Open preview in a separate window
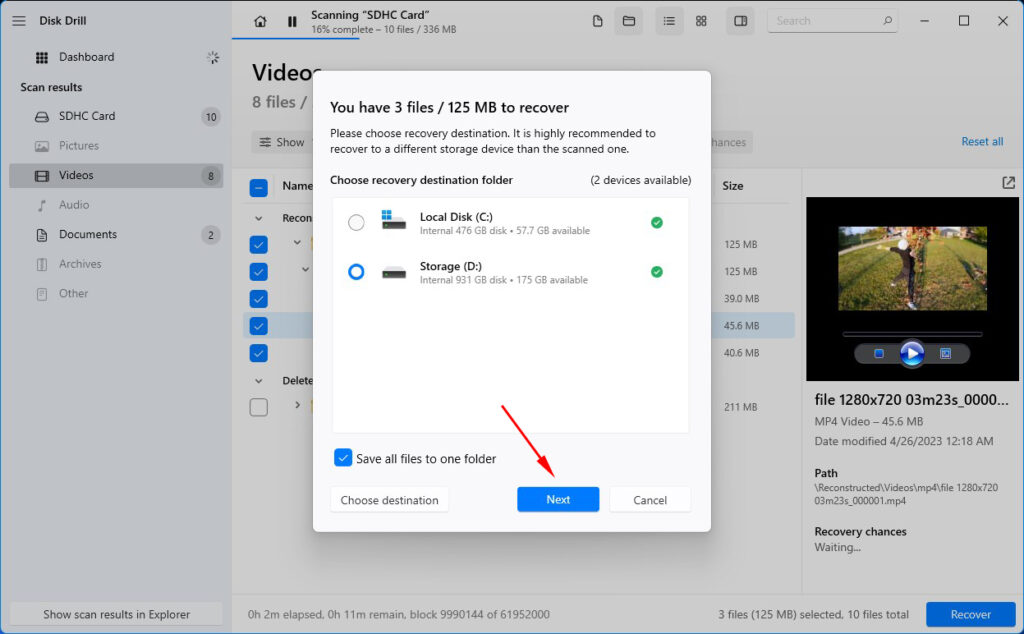The height and width of the screenshot is (634, 1024). [x=1007, y=182]
